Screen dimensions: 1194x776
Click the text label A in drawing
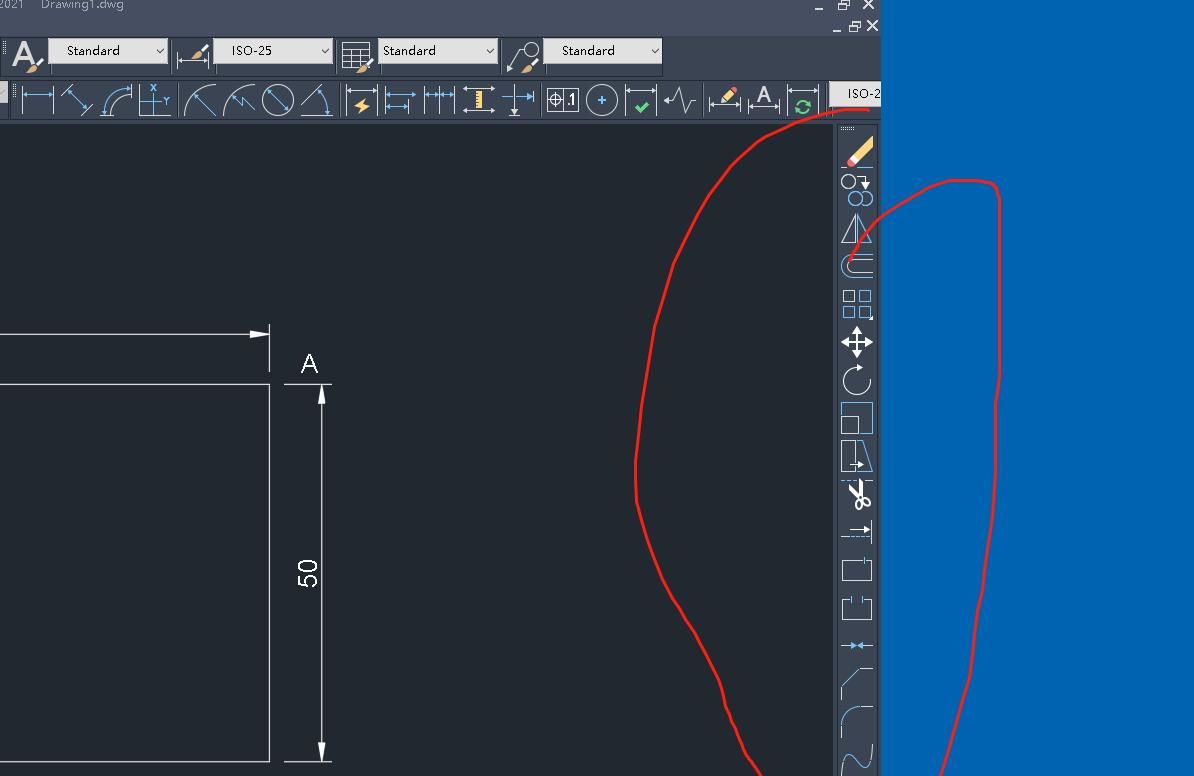309,363
